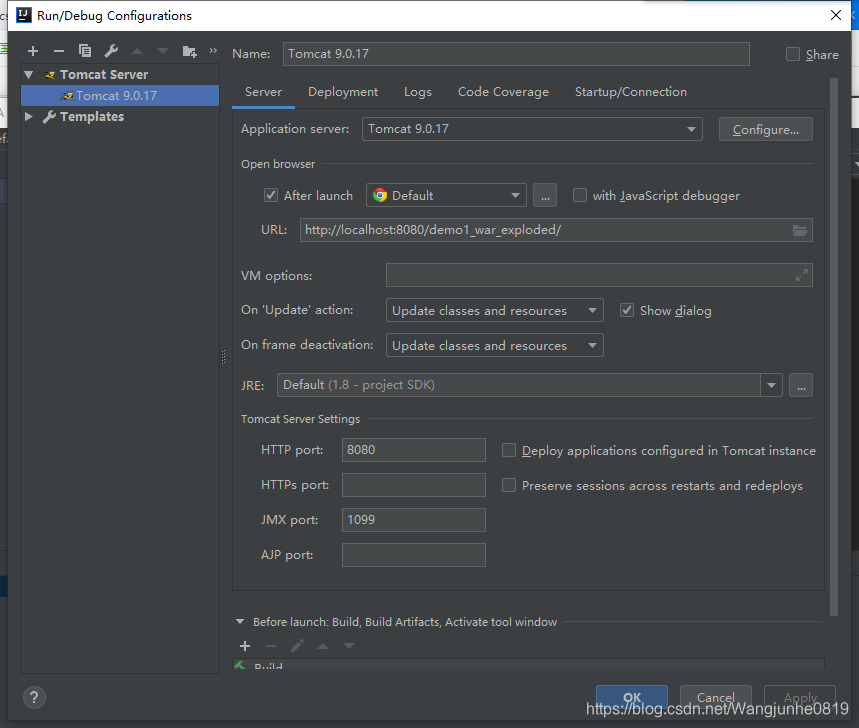Enable Preserve sessions across restarts checkbox
The image size is (859, 728).
click(x=509, y=485)
